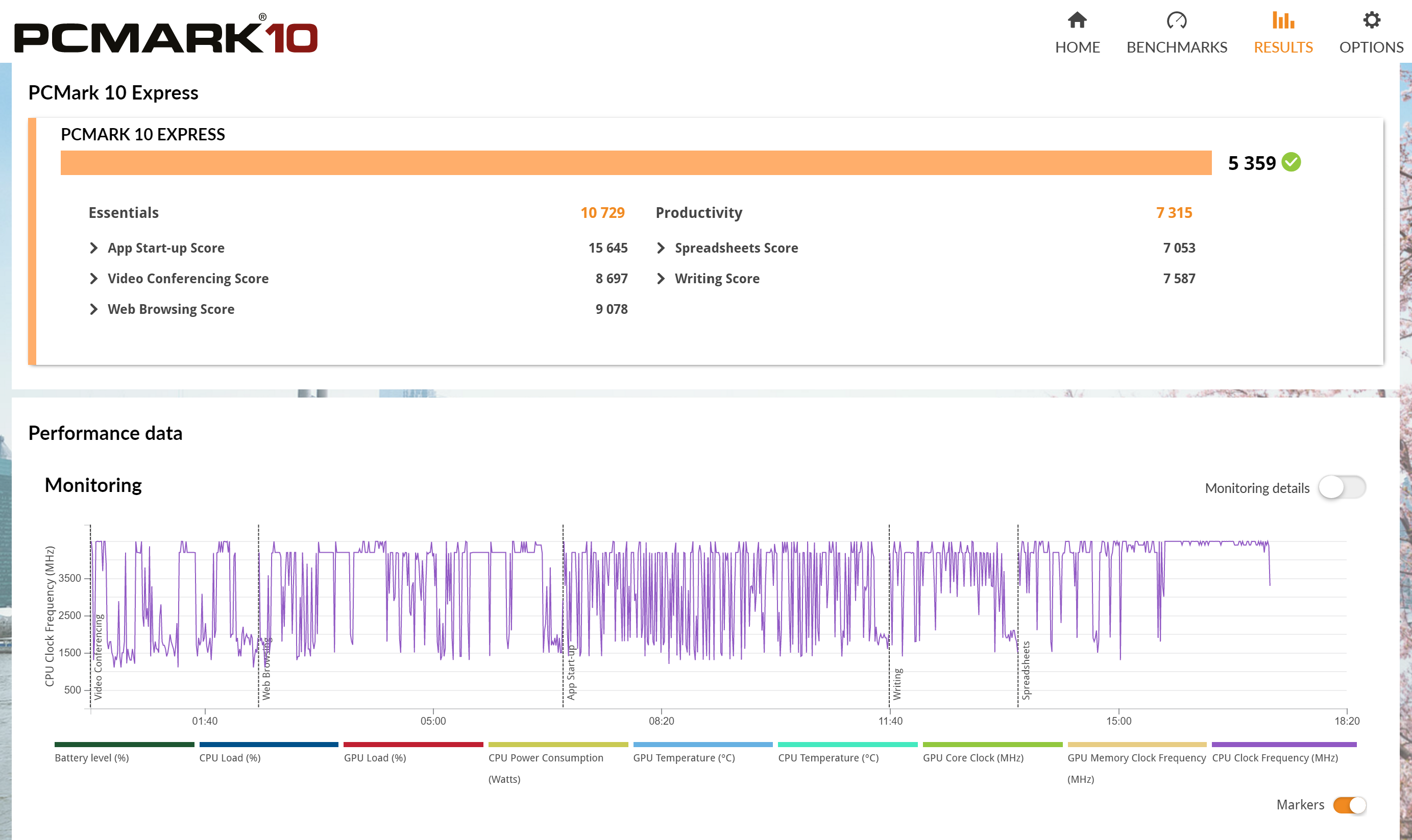Screen dimensions: 1412x840
Task: Click the 05:00 time axis label
Action: pos(433,721)
